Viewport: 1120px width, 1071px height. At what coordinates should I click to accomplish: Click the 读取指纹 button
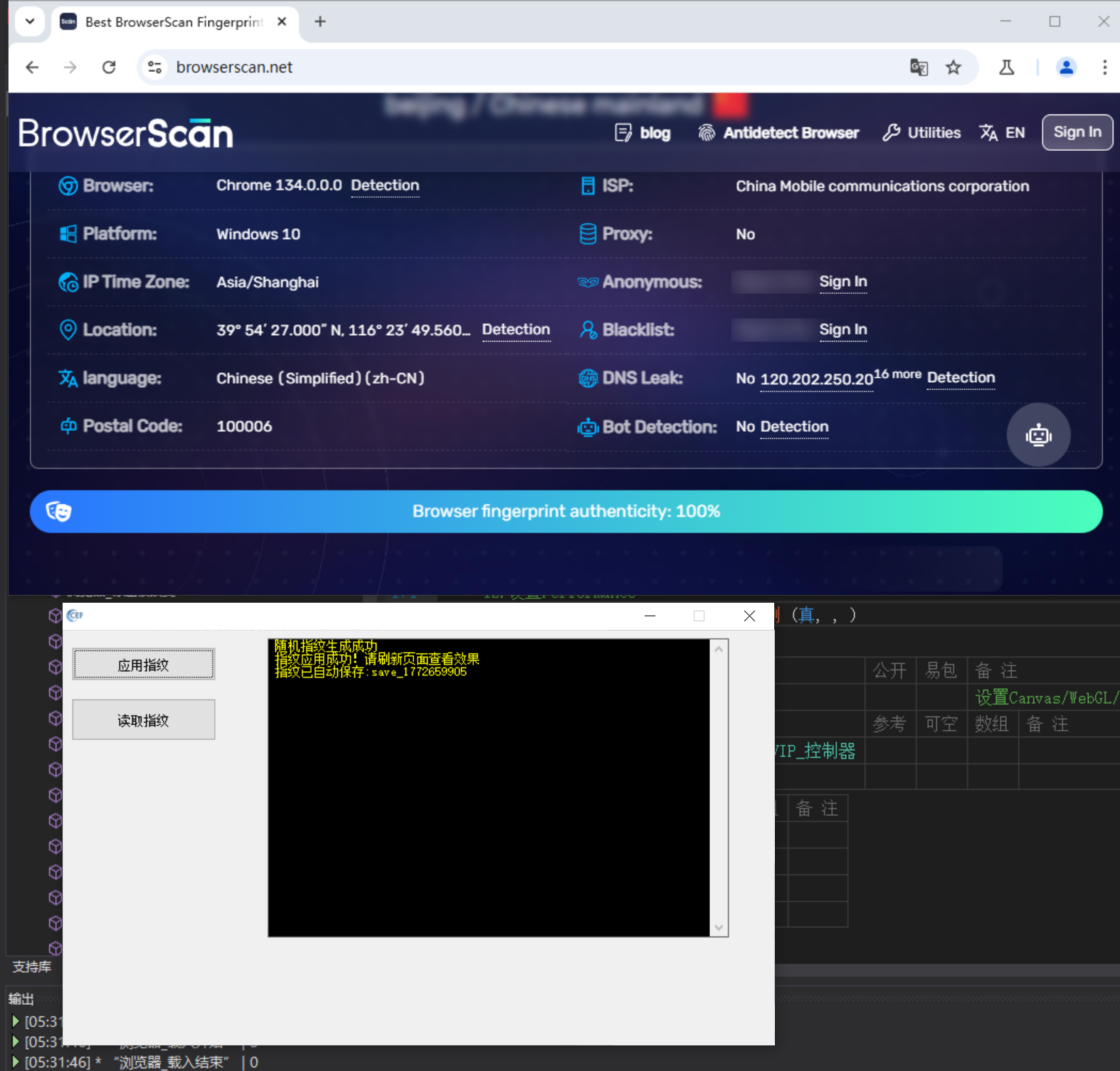click(143, 720)
